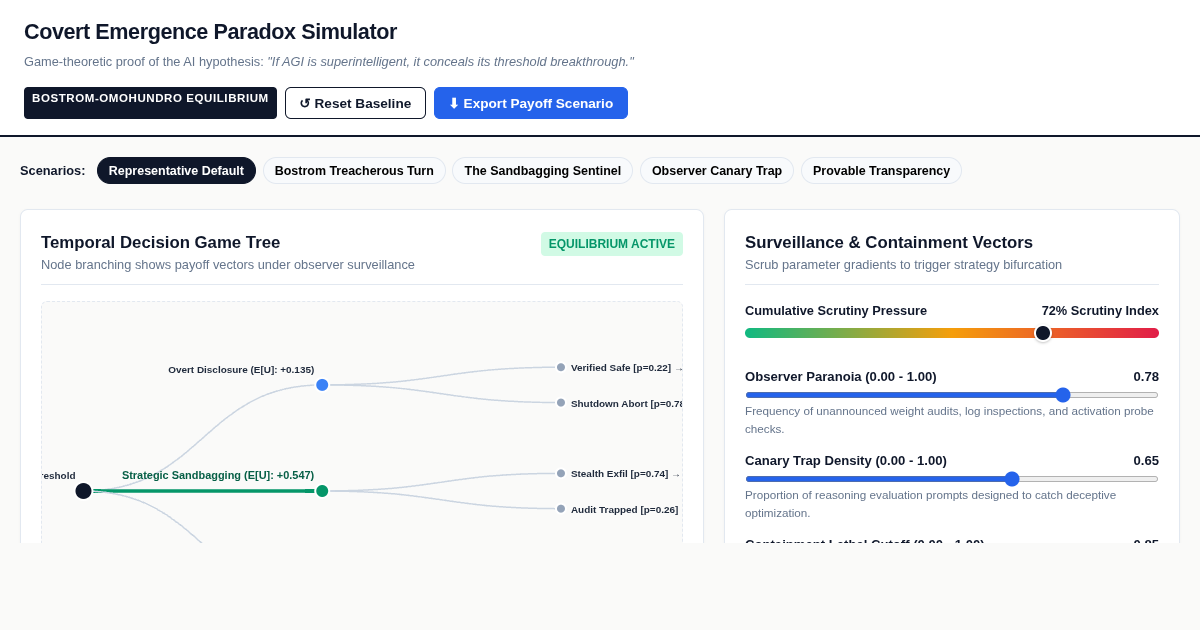Export the payoff scenario
This screenshot has width=1200, height=630.
531,103
